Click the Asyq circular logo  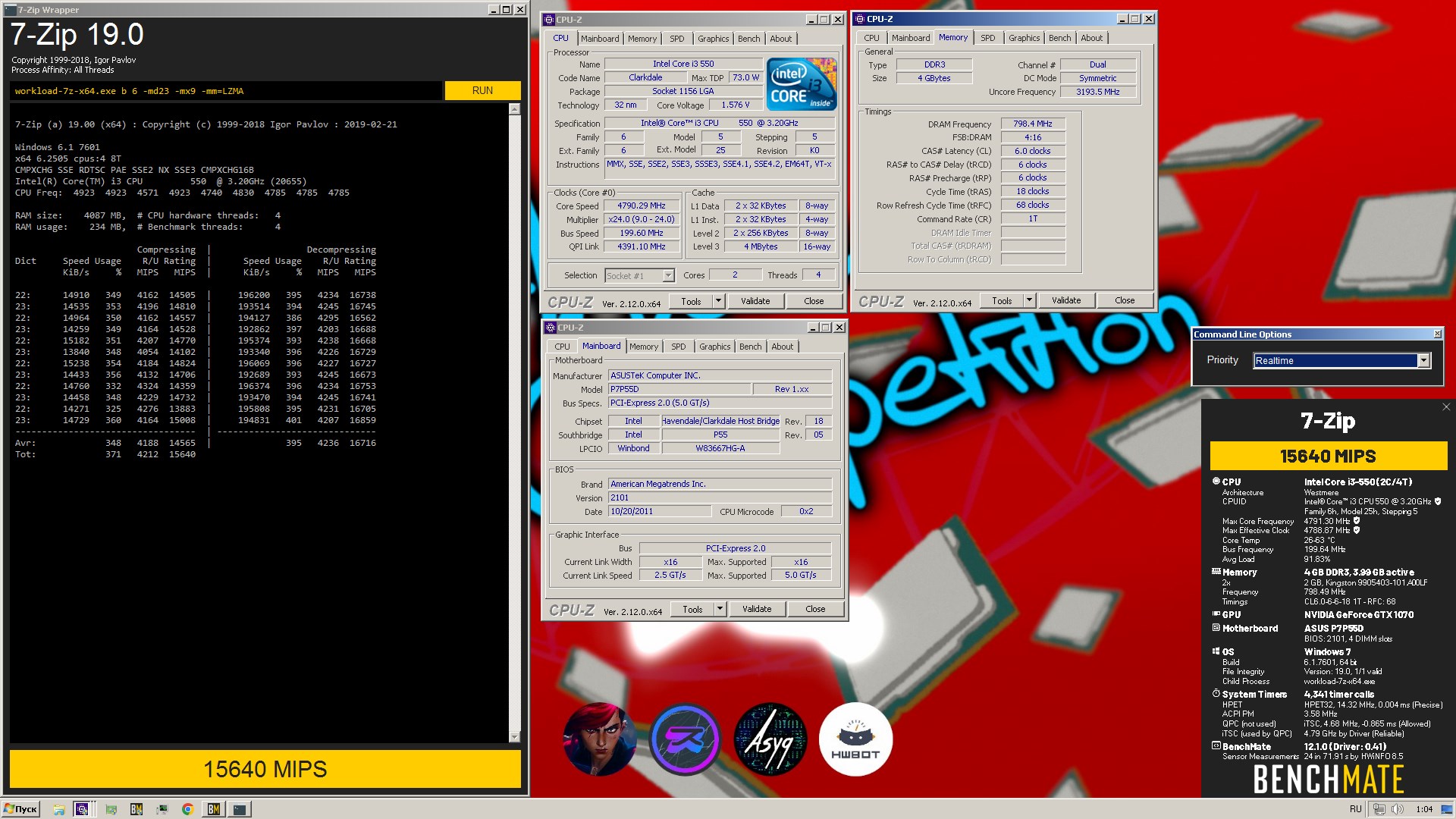point(770,739)
